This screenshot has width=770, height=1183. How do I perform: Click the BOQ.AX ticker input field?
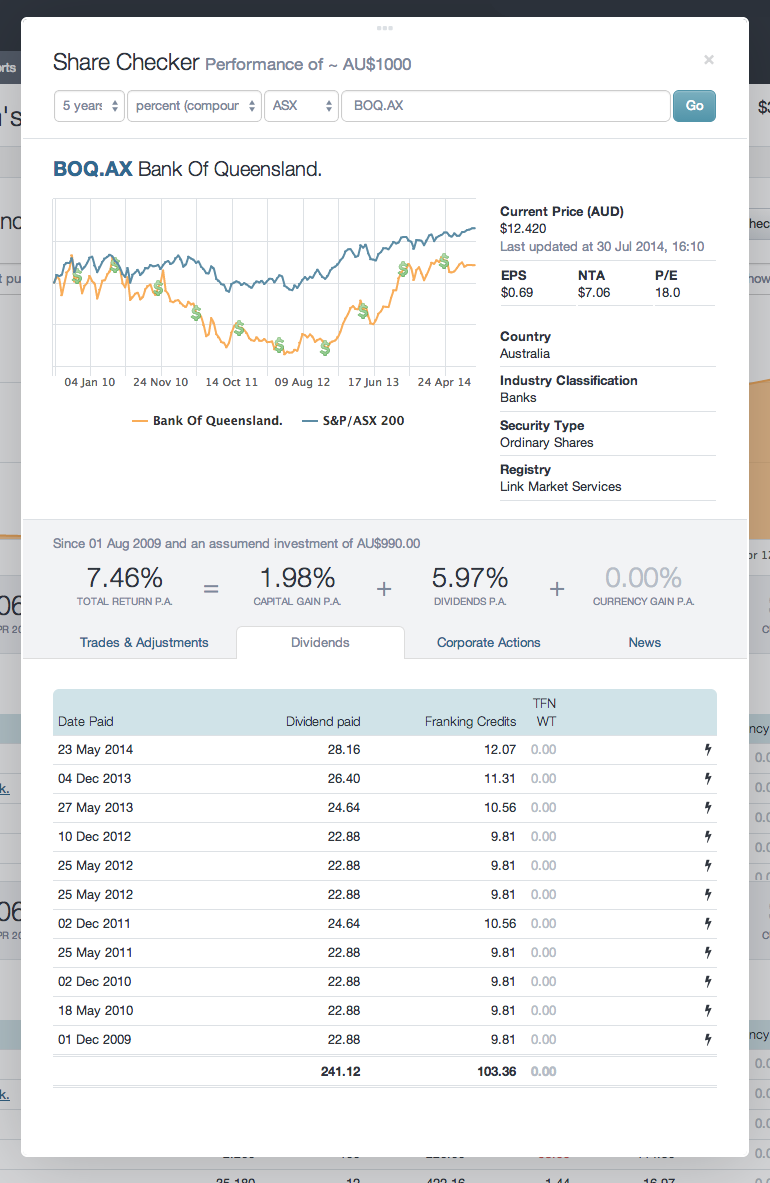point(505,105)
